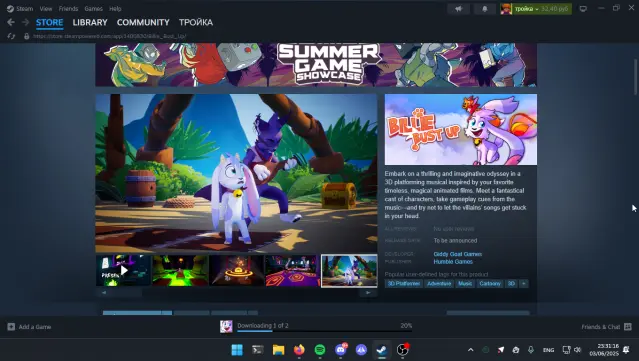The height and width of the screenshot is (361, 639).
Task: Go back with the left arrow
Action: tap(11, 22)
